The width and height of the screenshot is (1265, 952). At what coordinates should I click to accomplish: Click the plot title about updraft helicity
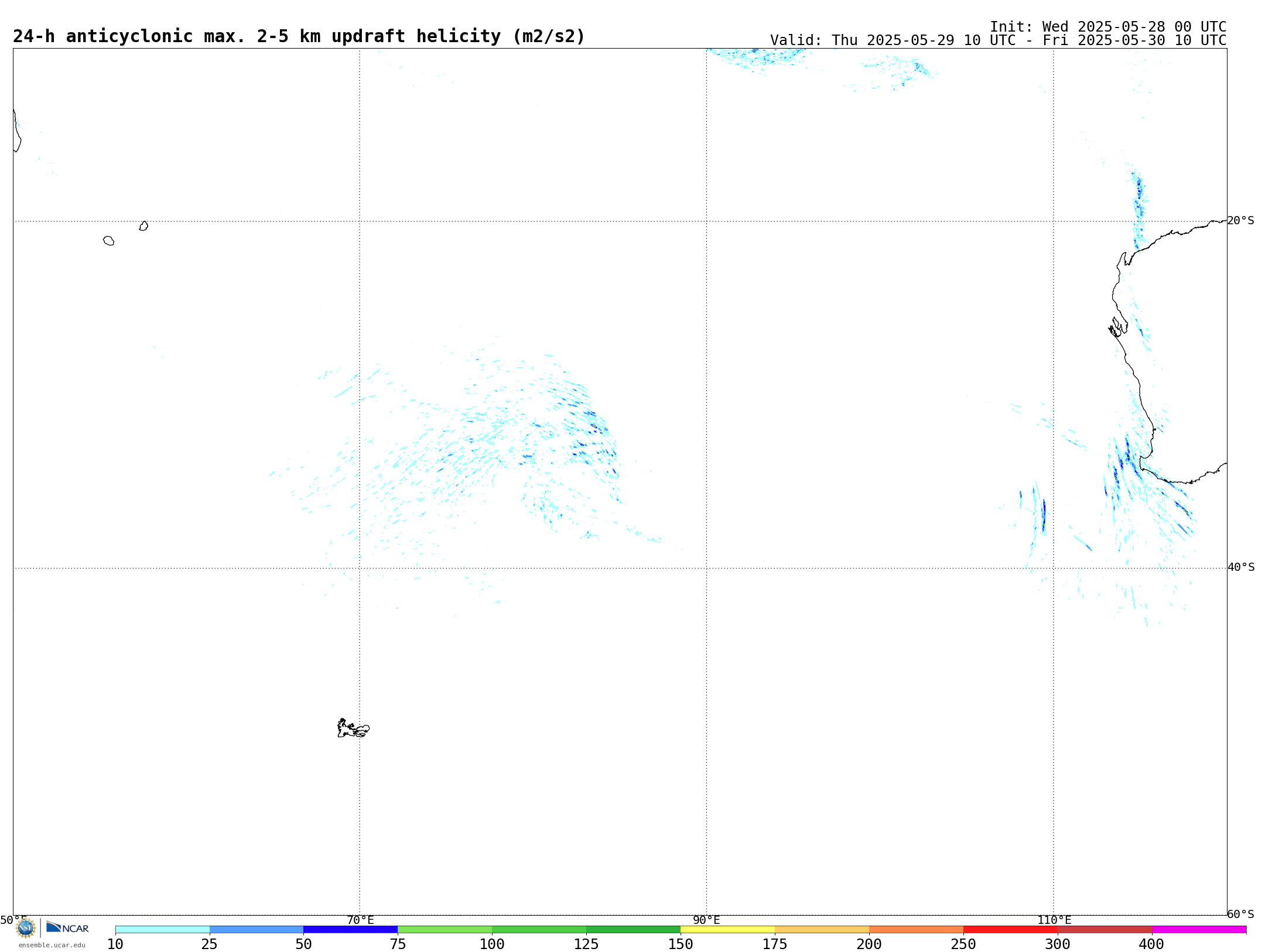[x=299, y=36]
